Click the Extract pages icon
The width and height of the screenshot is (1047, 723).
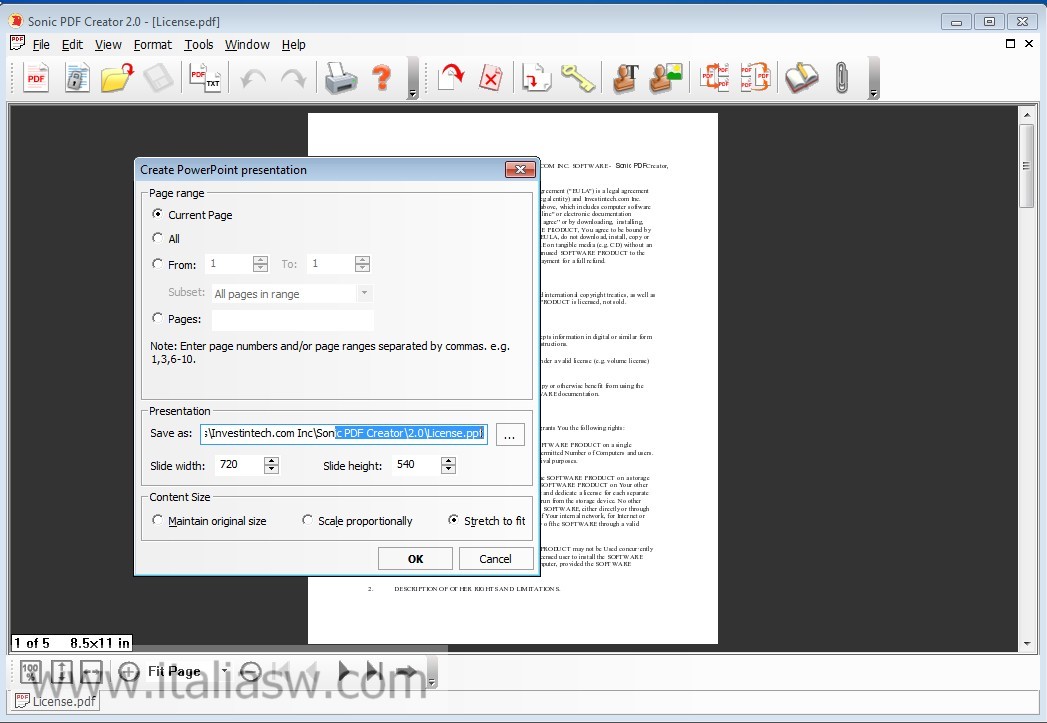pyautogui.click(x=537, y=78)
